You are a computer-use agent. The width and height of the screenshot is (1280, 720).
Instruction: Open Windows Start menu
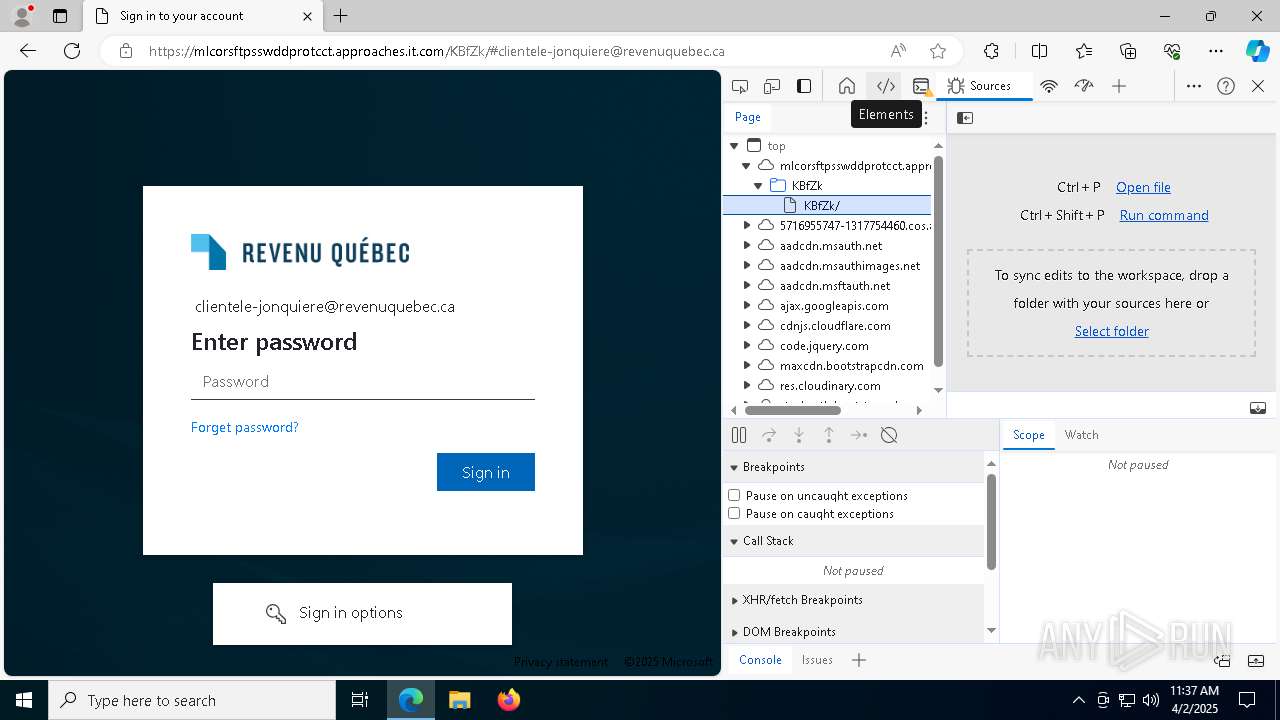(24, 700)
